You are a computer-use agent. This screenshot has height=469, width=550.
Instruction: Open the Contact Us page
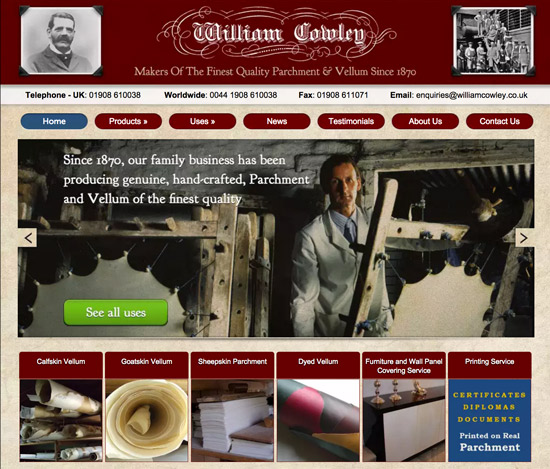pyautogui.click(x=499, y=121)
